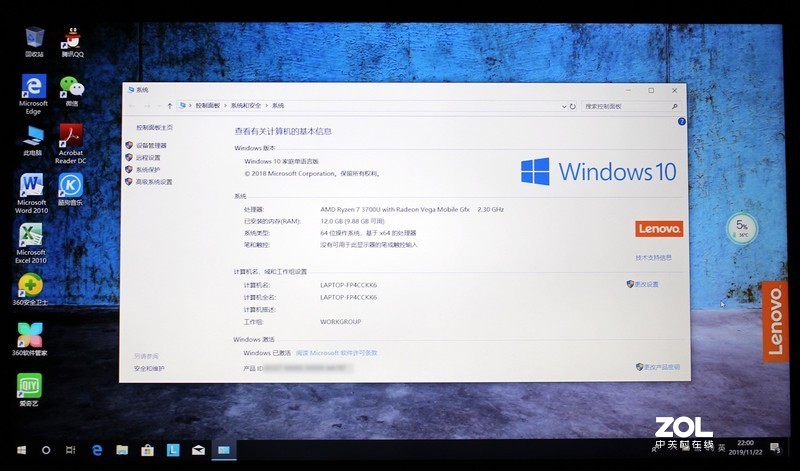Viewport: 800px width, 471px height.
Task: Expand the address bar history dropdown
Action: point(564,106)
